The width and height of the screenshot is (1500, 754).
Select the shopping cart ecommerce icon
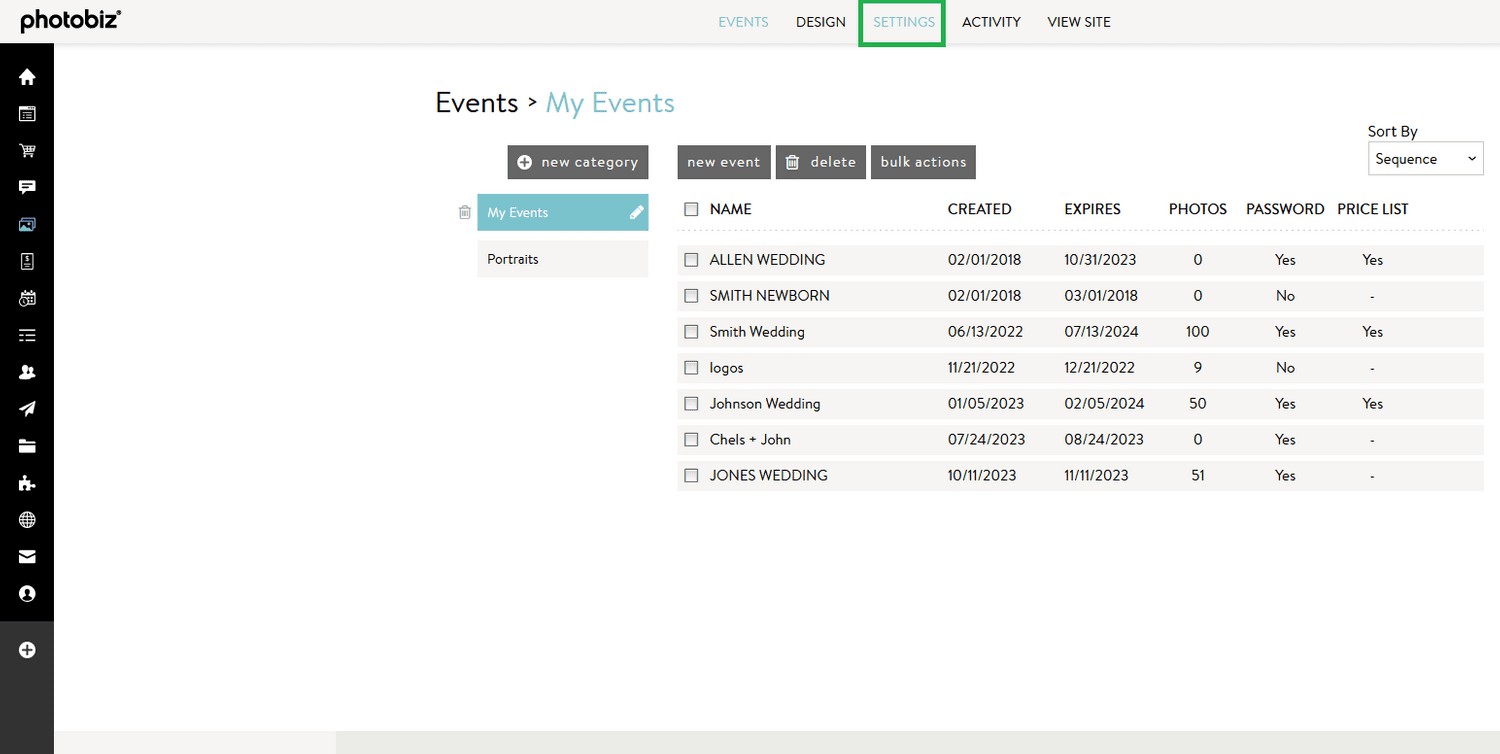(27, 150)
